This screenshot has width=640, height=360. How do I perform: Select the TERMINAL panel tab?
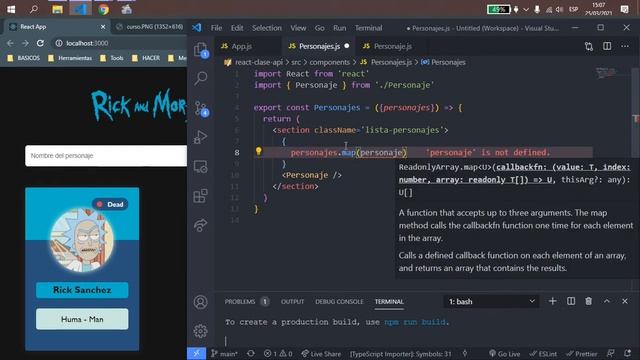(x=389, y=302)
